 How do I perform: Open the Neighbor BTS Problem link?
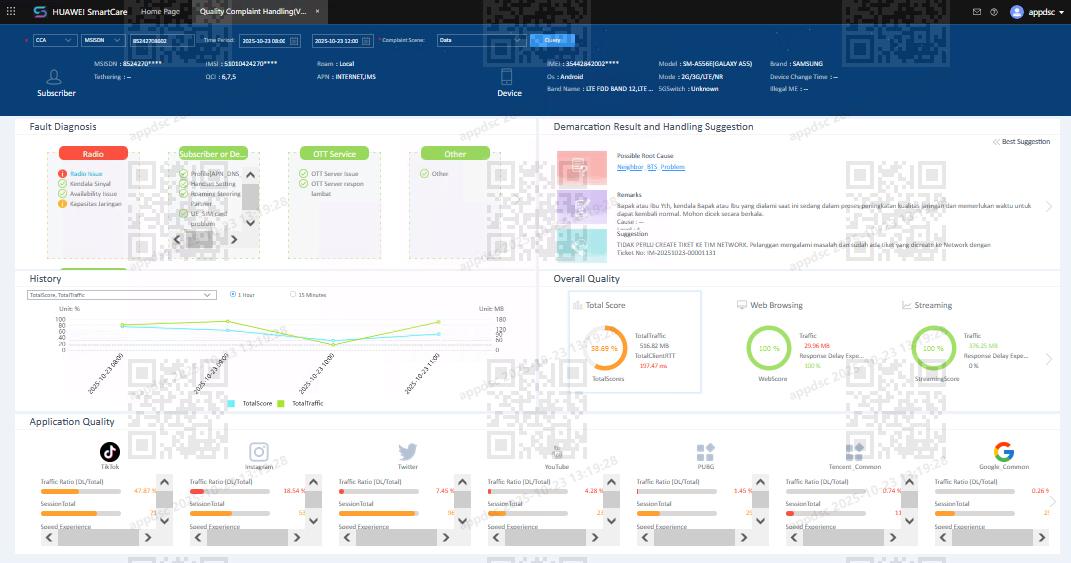pyautogui.click(x=650, y=167)
